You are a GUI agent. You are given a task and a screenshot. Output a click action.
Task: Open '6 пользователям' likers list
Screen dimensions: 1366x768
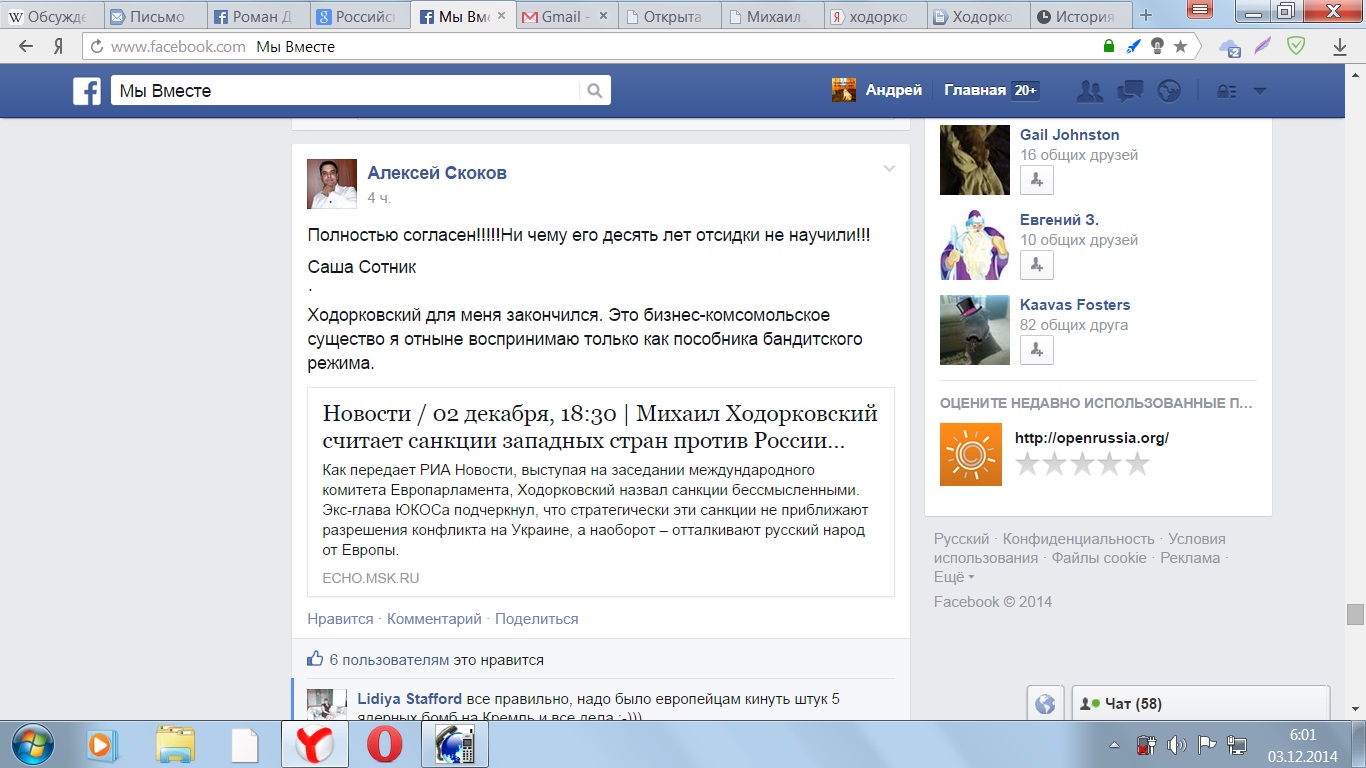(x=390, y=660)
